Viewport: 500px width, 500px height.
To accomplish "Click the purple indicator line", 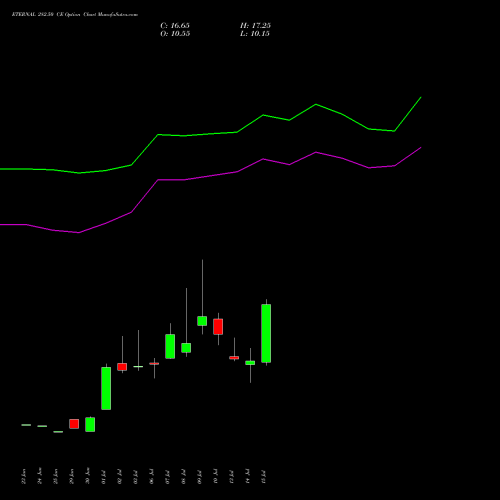I will [x=210, y=176].
